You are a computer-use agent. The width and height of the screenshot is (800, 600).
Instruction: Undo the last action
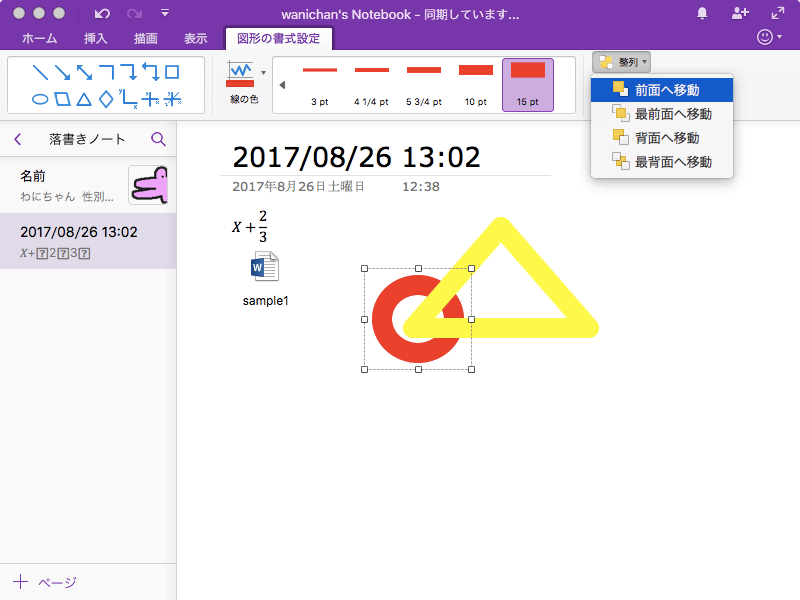pyautogui.click(x=102, y=14)
